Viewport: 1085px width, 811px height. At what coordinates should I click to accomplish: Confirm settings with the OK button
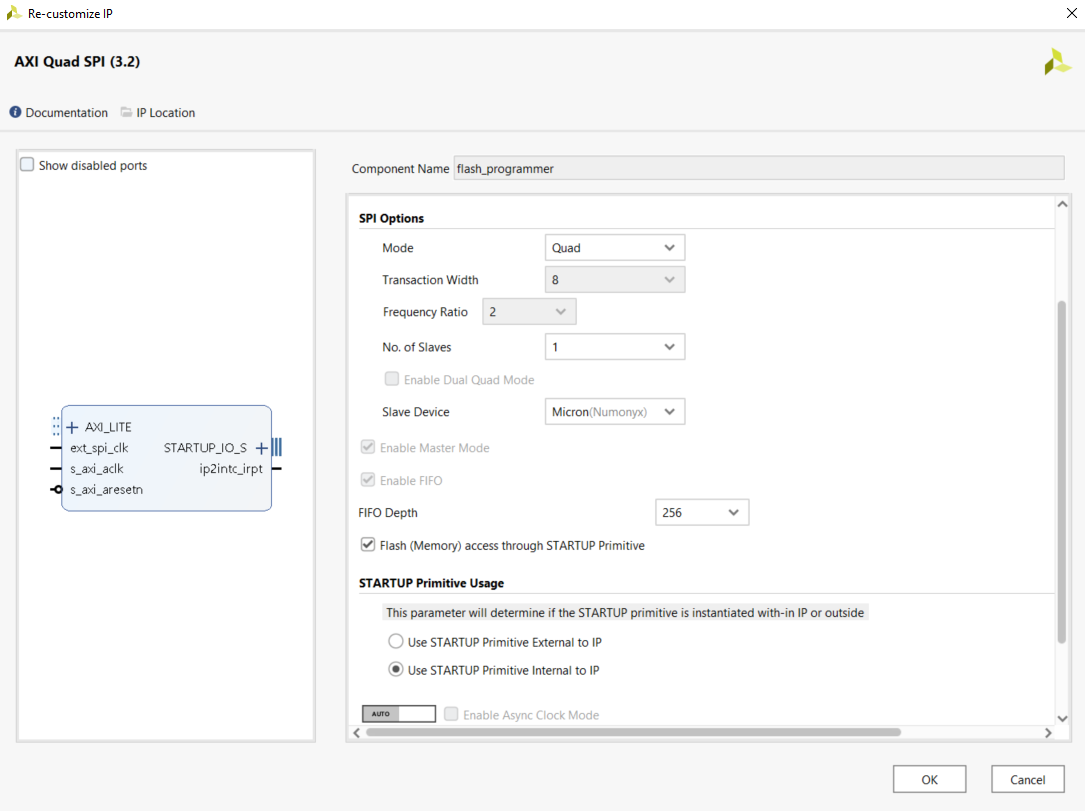[929, 779]
